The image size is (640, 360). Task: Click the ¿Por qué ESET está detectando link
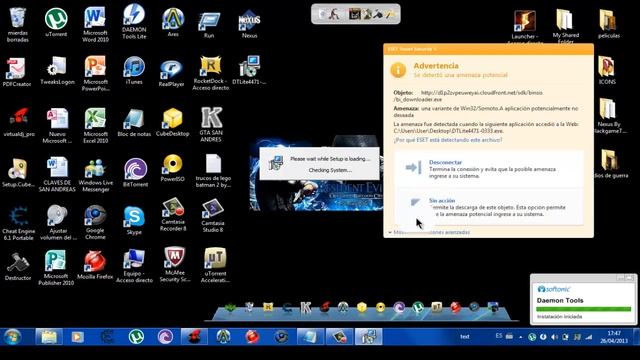(448, 140)
